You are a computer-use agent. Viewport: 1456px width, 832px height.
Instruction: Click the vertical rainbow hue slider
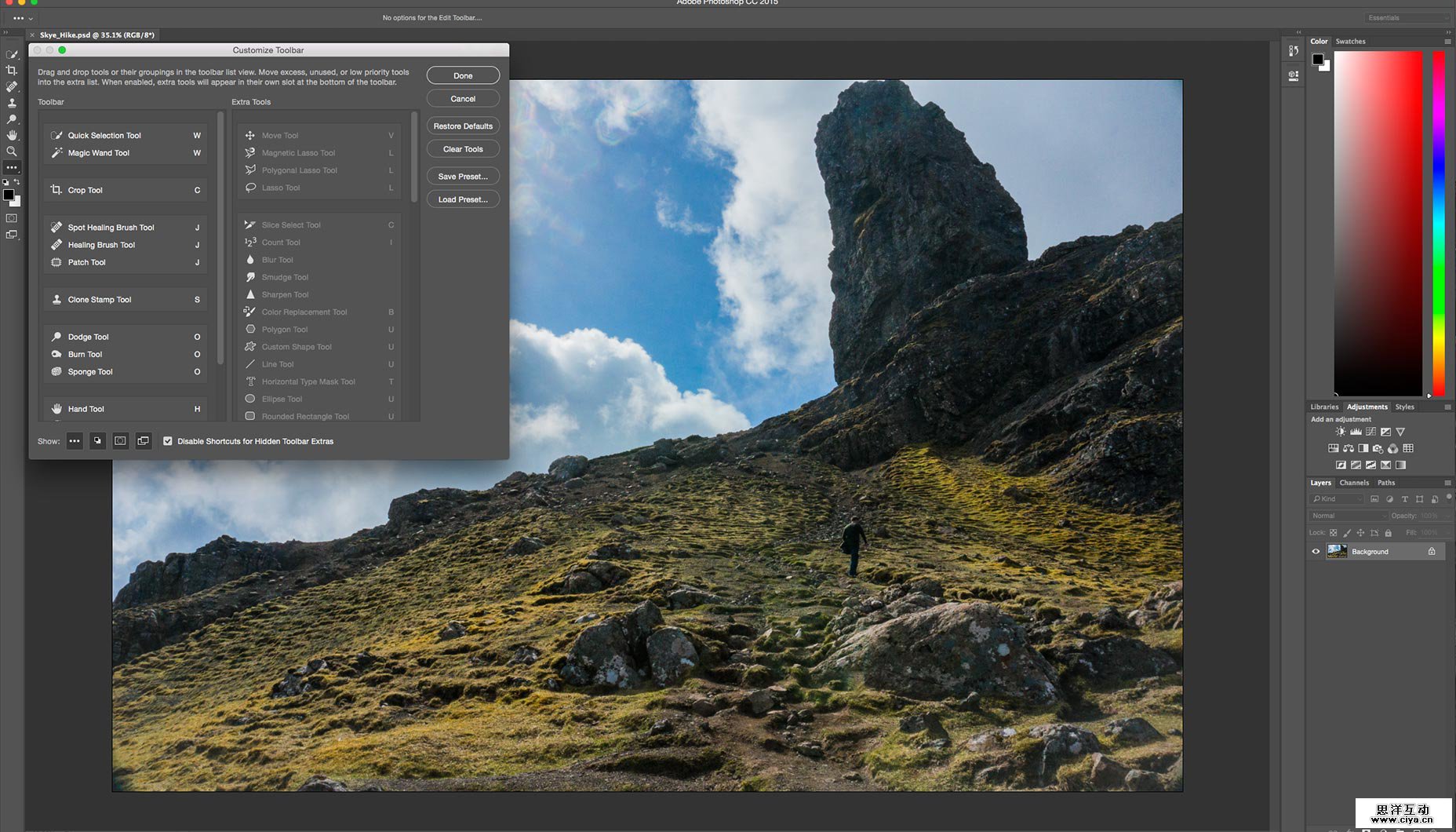click(x=1439, y=224)
